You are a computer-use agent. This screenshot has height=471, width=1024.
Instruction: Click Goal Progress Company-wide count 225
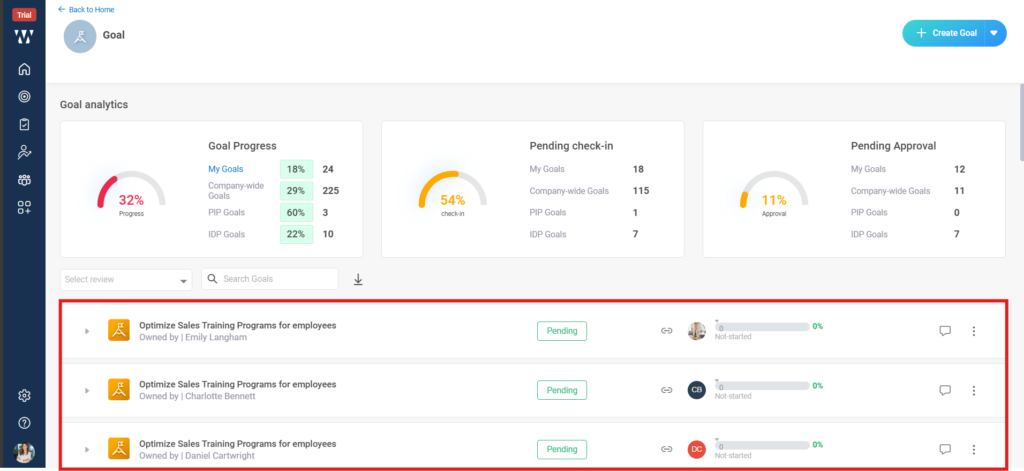pyautogui.click(x=330, y=191)
